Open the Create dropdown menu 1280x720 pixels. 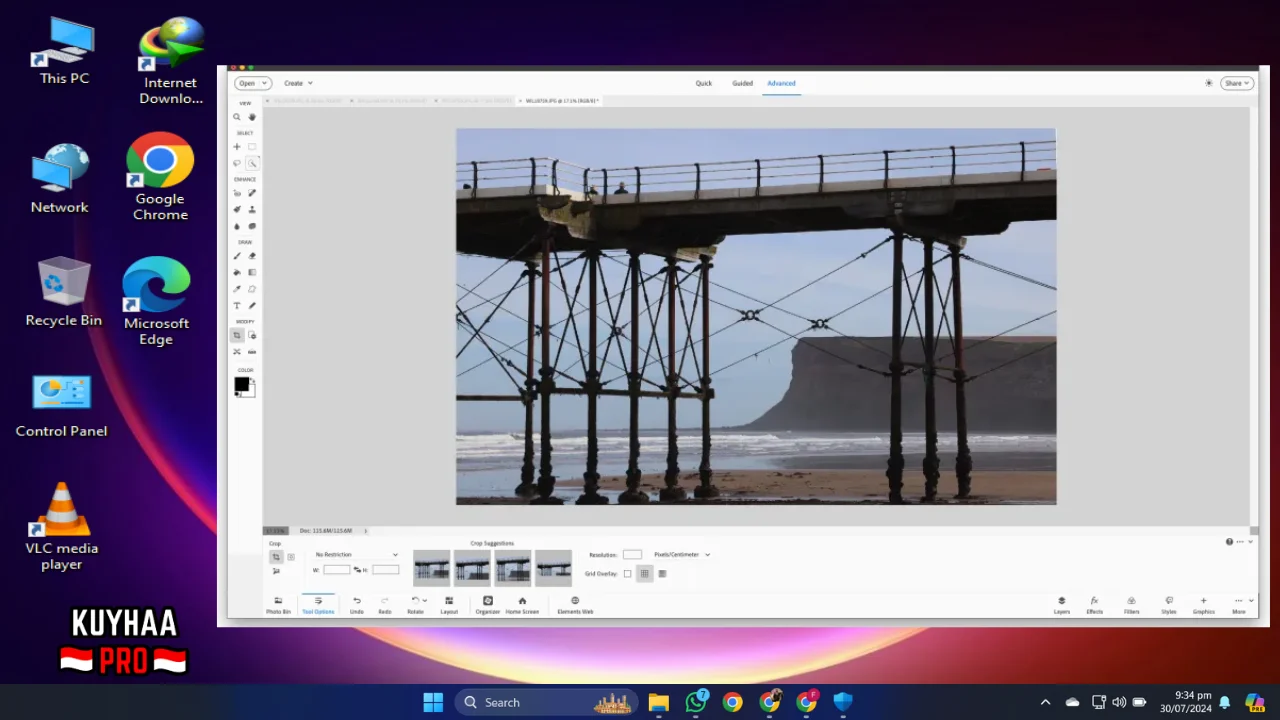298,83
